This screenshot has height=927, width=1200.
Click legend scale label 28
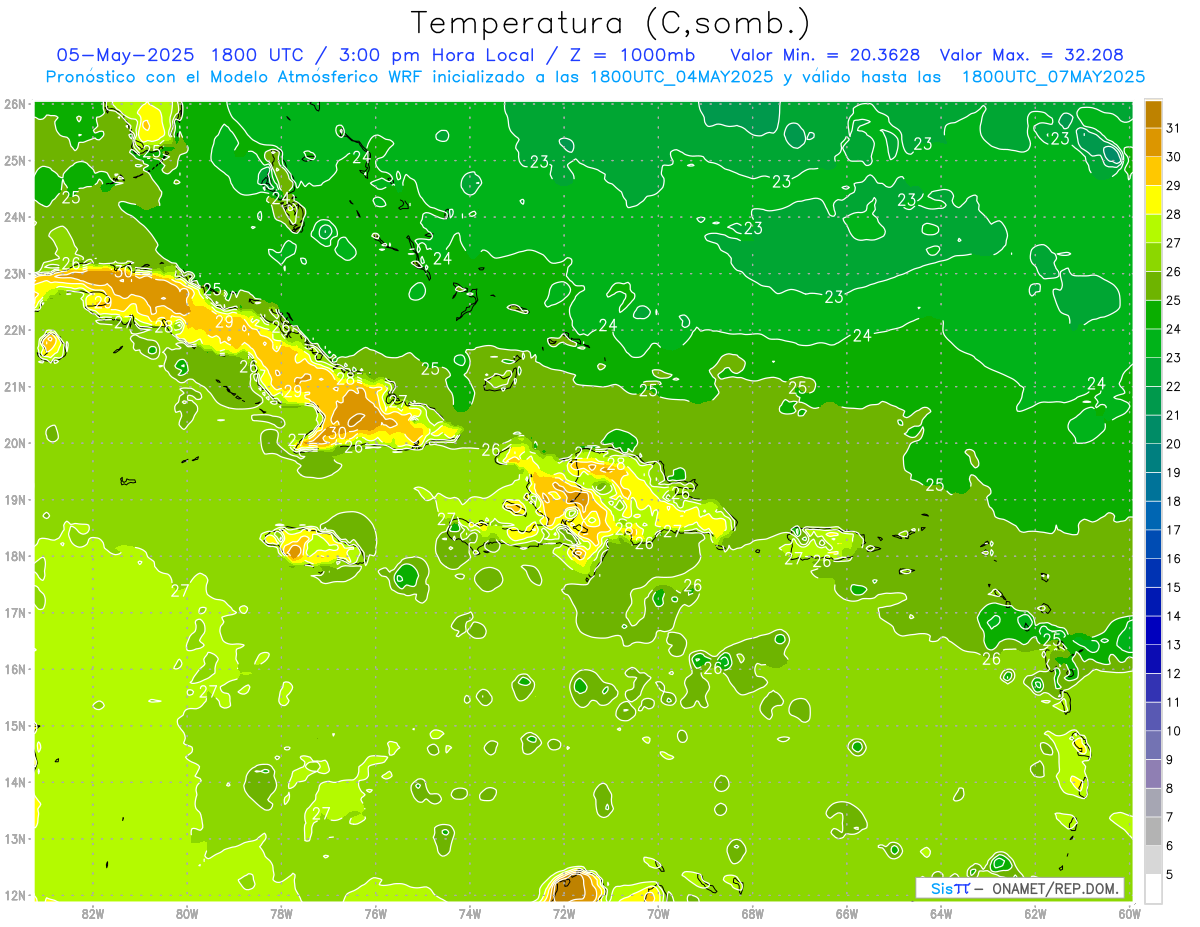tap(1174, 214)
